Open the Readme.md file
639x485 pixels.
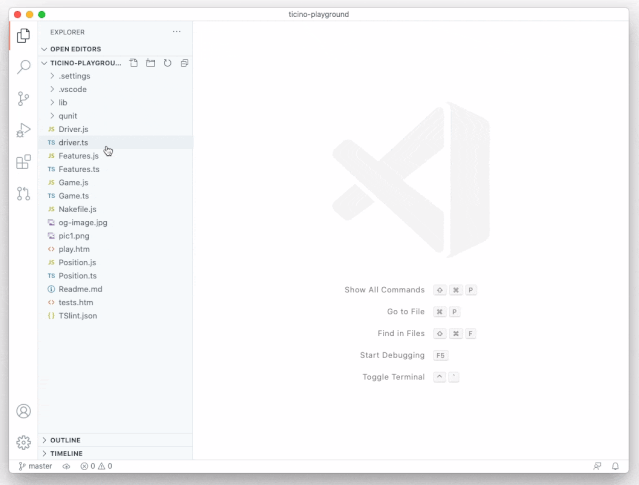pos(80,289)
